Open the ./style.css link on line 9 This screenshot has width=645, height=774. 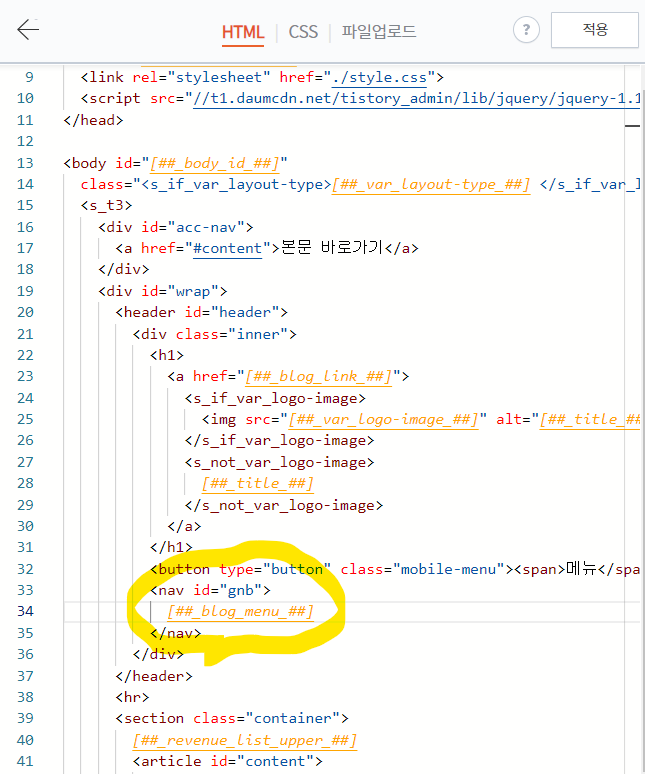point(379,77)
